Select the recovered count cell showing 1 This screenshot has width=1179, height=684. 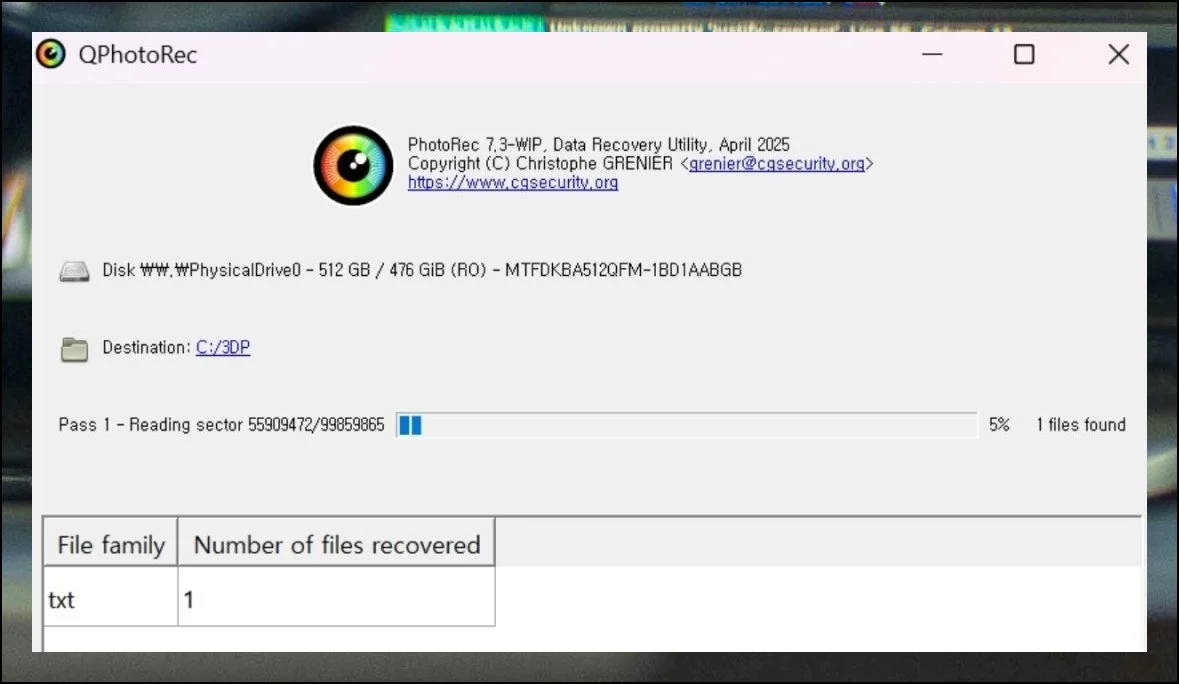pos(336,599)
